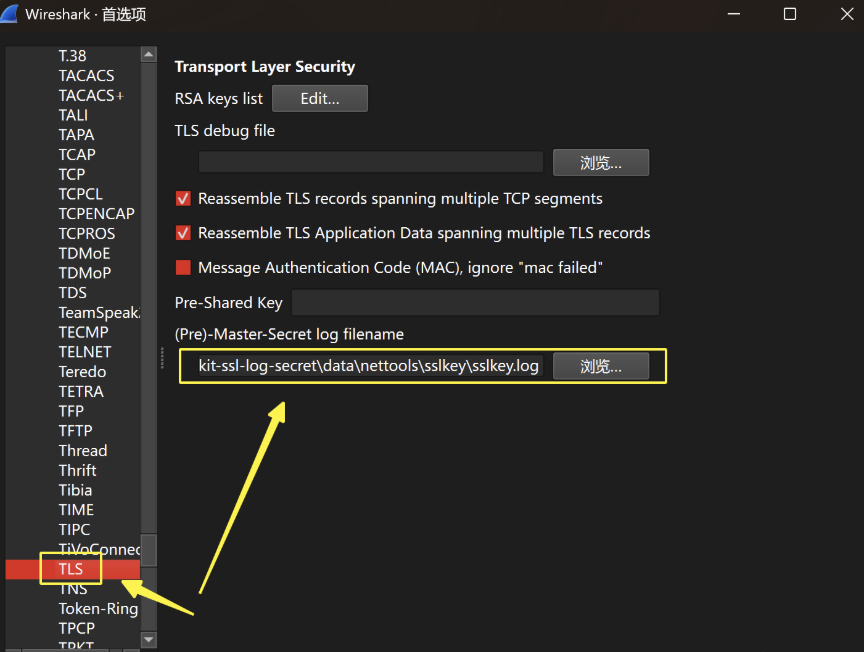Select TCPCL protocol entry
The image size is (864, 652).
click(80, 194)
